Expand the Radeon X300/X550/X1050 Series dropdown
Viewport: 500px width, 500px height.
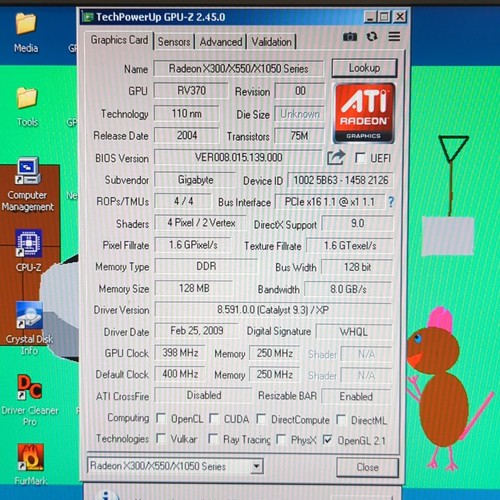click(256, 466)
